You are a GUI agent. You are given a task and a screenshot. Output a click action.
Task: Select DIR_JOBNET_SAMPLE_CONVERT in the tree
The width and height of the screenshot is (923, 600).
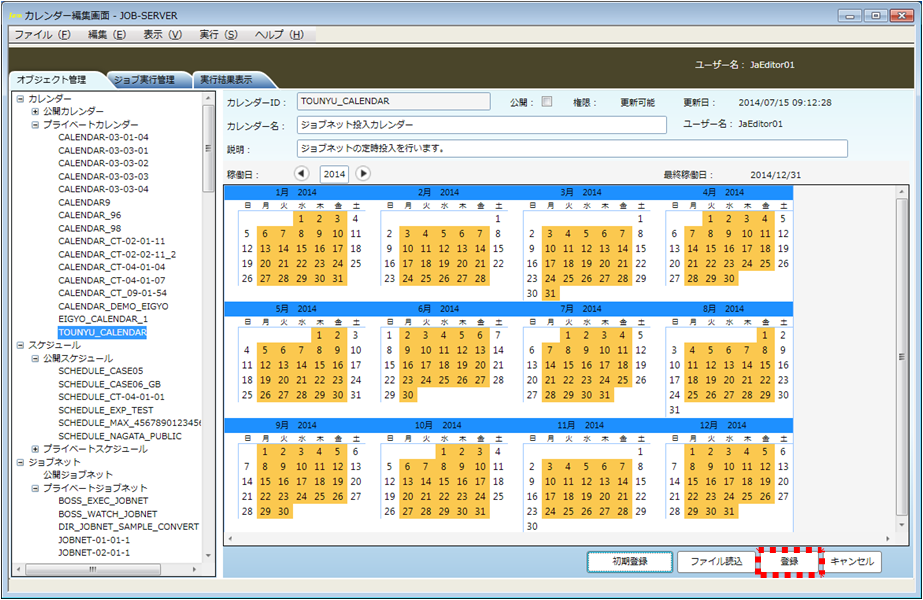click(129, 527)
